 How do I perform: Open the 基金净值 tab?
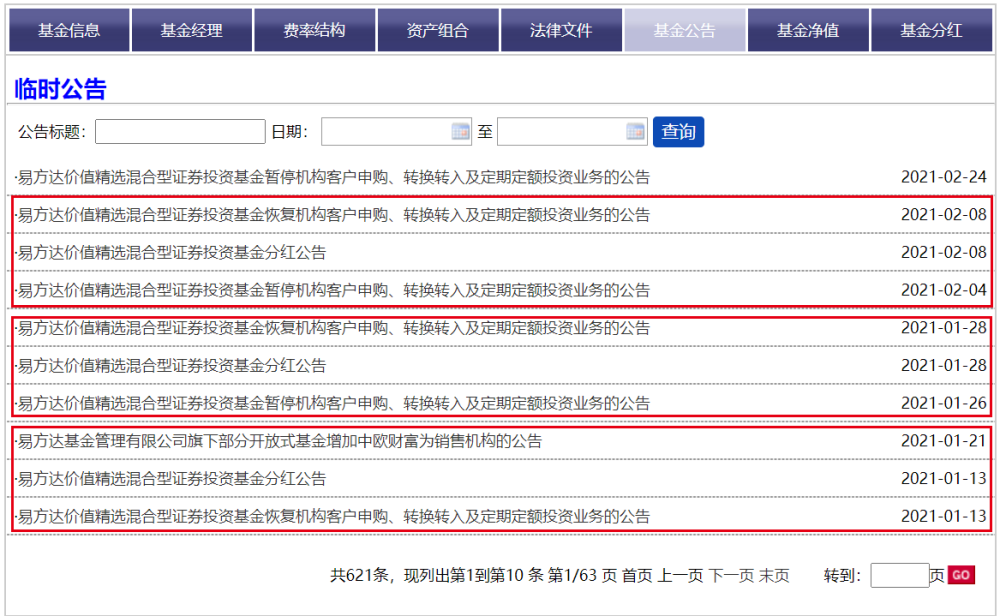[x=808, y=30]
